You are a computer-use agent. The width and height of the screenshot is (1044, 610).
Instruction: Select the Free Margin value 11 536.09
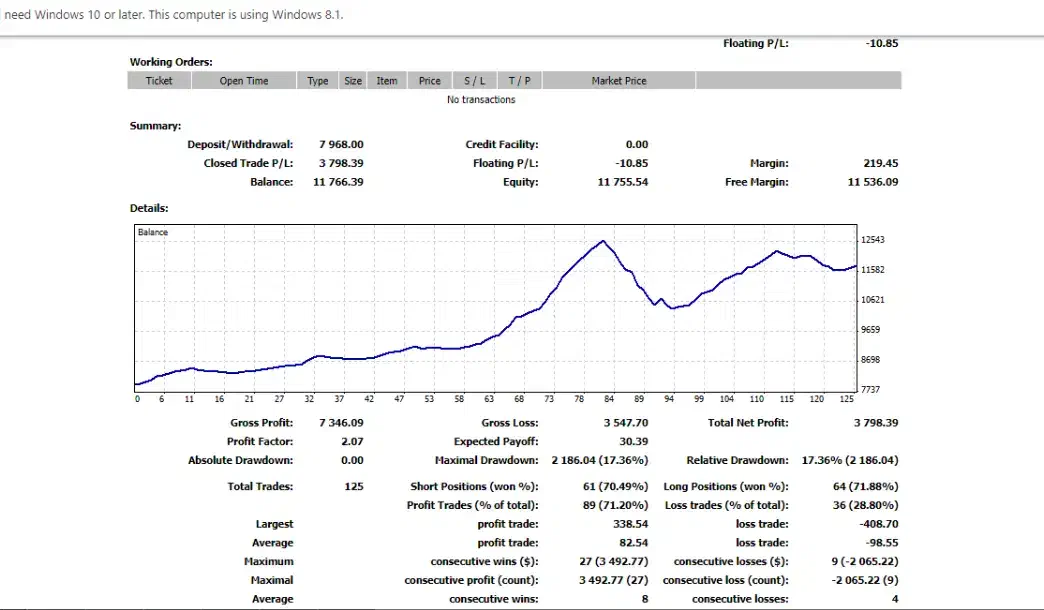[x=872, y=182]
